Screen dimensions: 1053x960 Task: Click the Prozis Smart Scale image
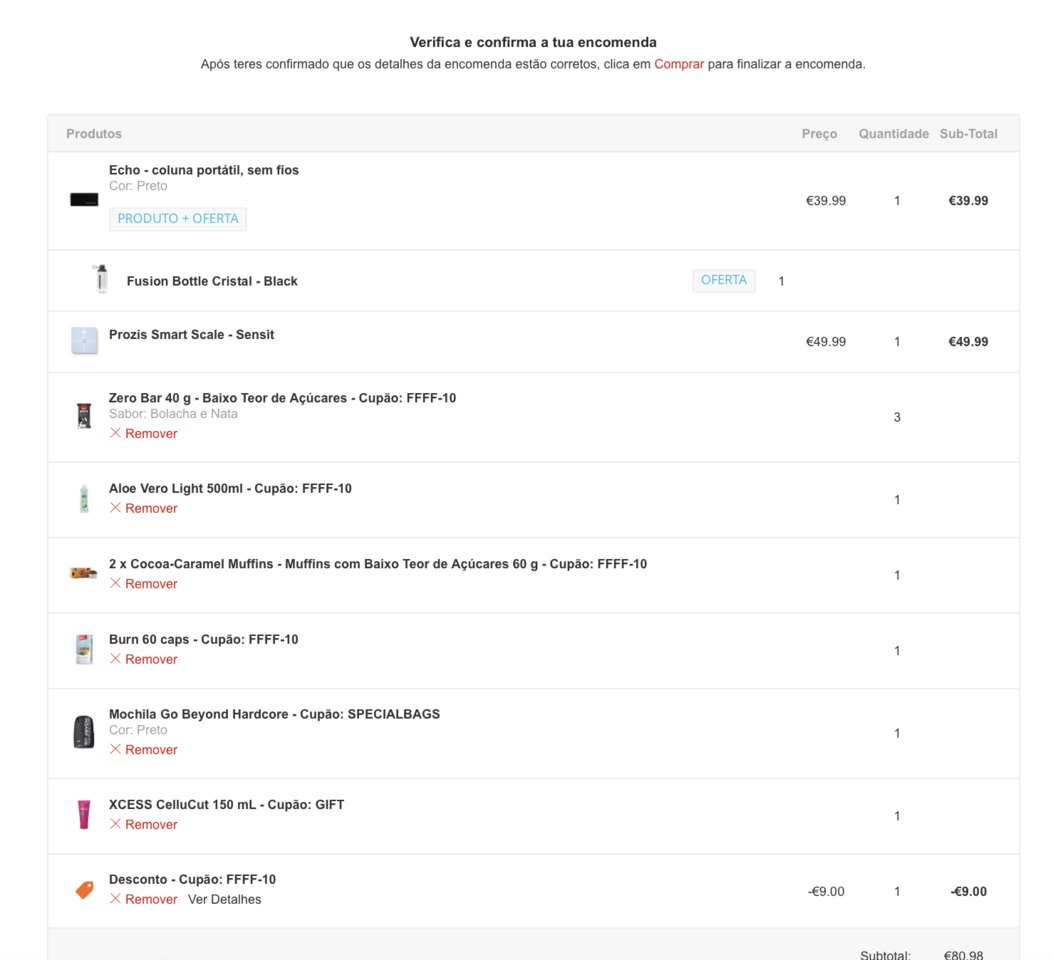[x=84, y=340]
